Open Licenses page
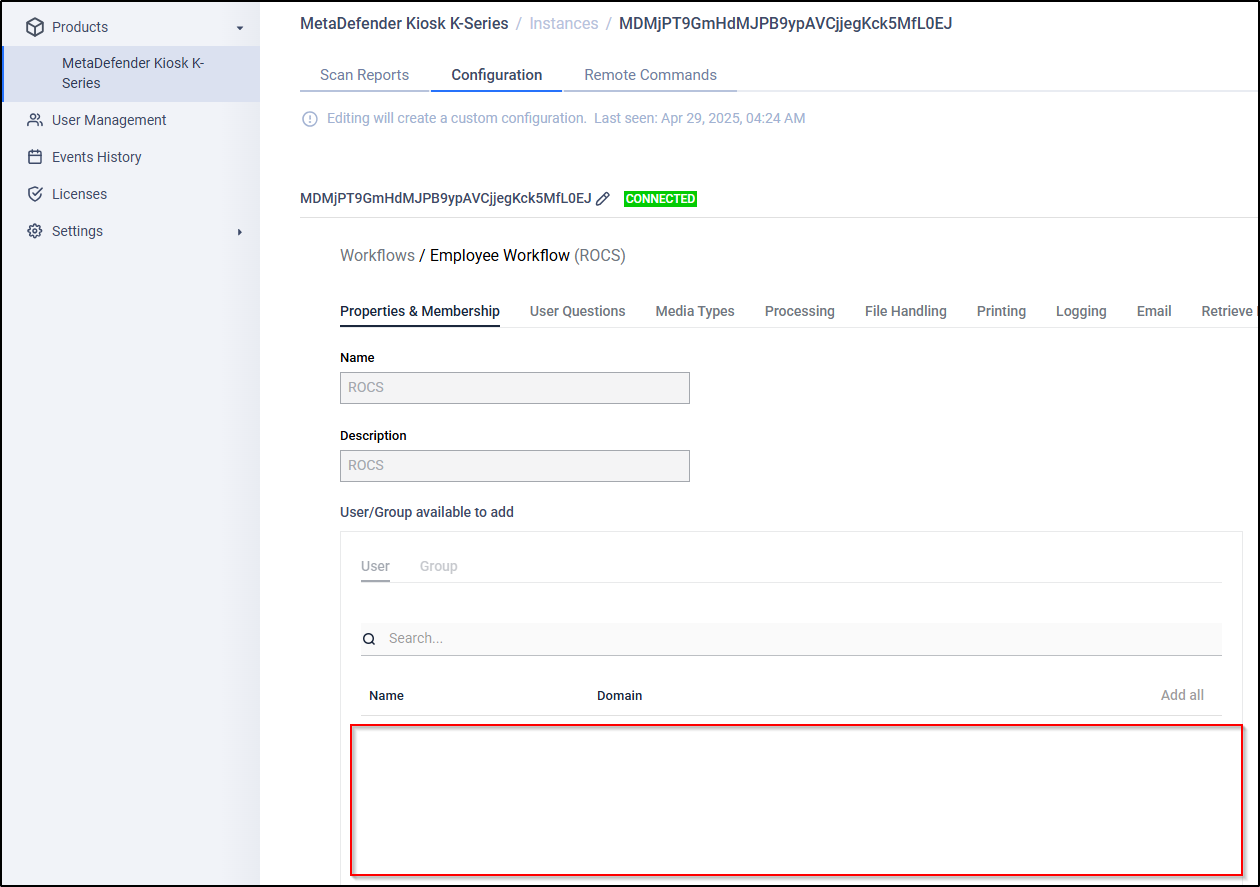This screenshot has height=887, width=1260. point(79,194)
